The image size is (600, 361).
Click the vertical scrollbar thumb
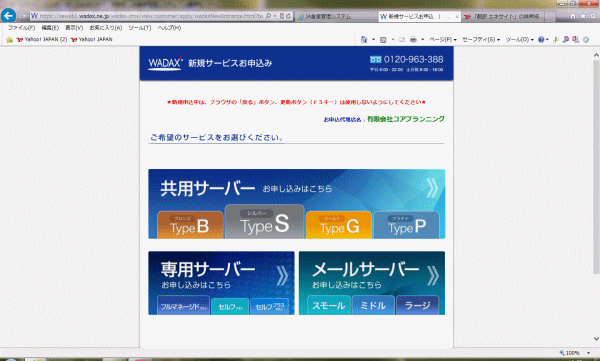(x=596, y=167)
